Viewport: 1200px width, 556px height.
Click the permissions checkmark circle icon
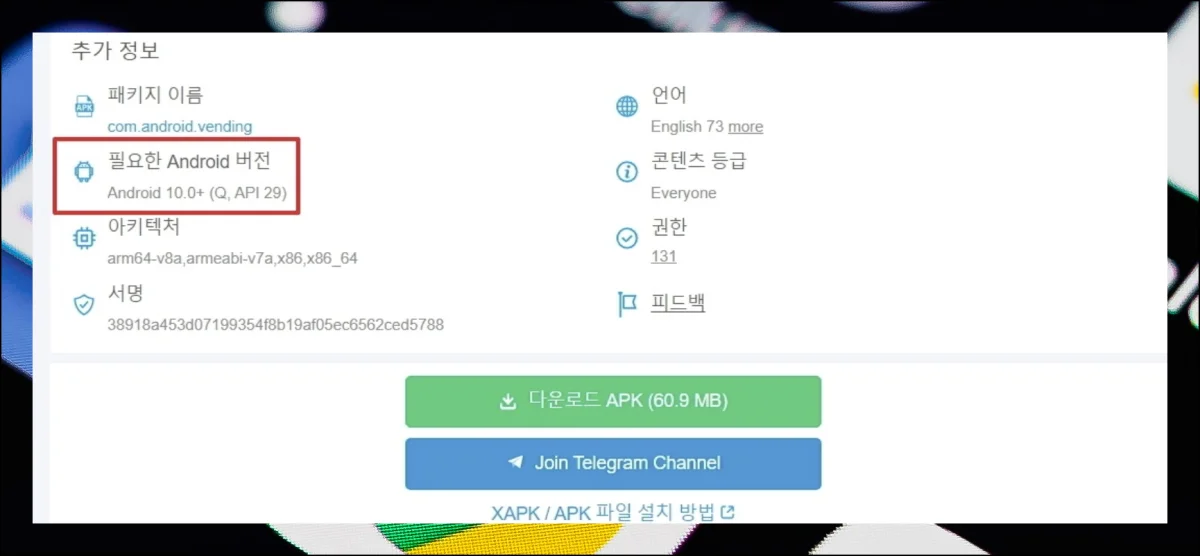click(627, 238)
